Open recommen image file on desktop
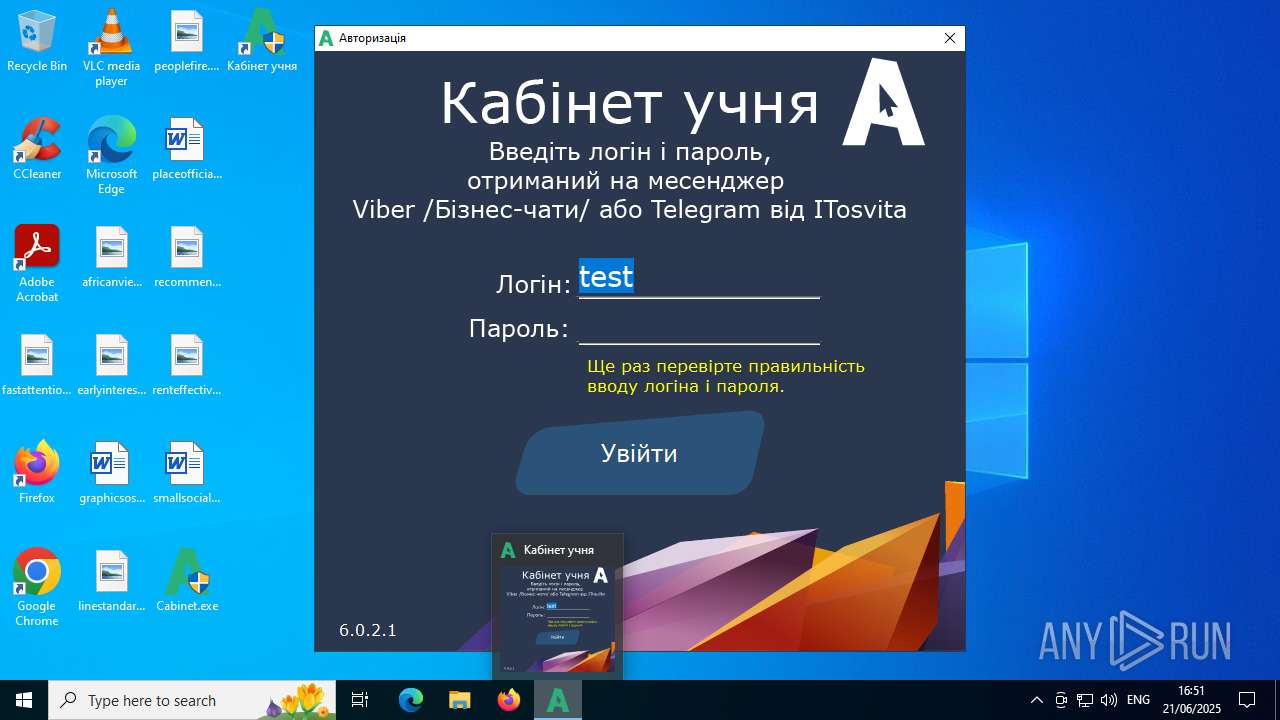This screenshot has height=720, width=1280. (x=186, y=257)
